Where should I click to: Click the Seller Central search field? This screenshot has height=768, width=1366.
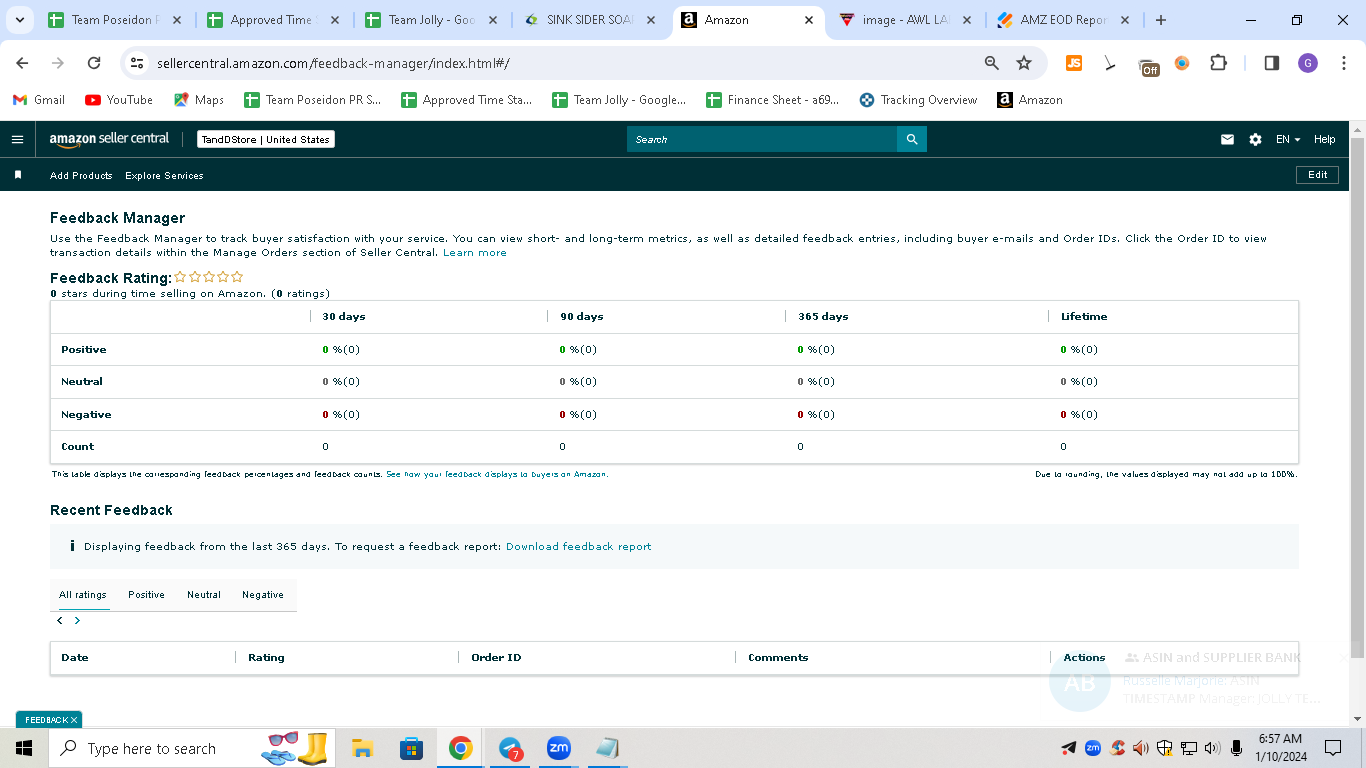[762, 139]
